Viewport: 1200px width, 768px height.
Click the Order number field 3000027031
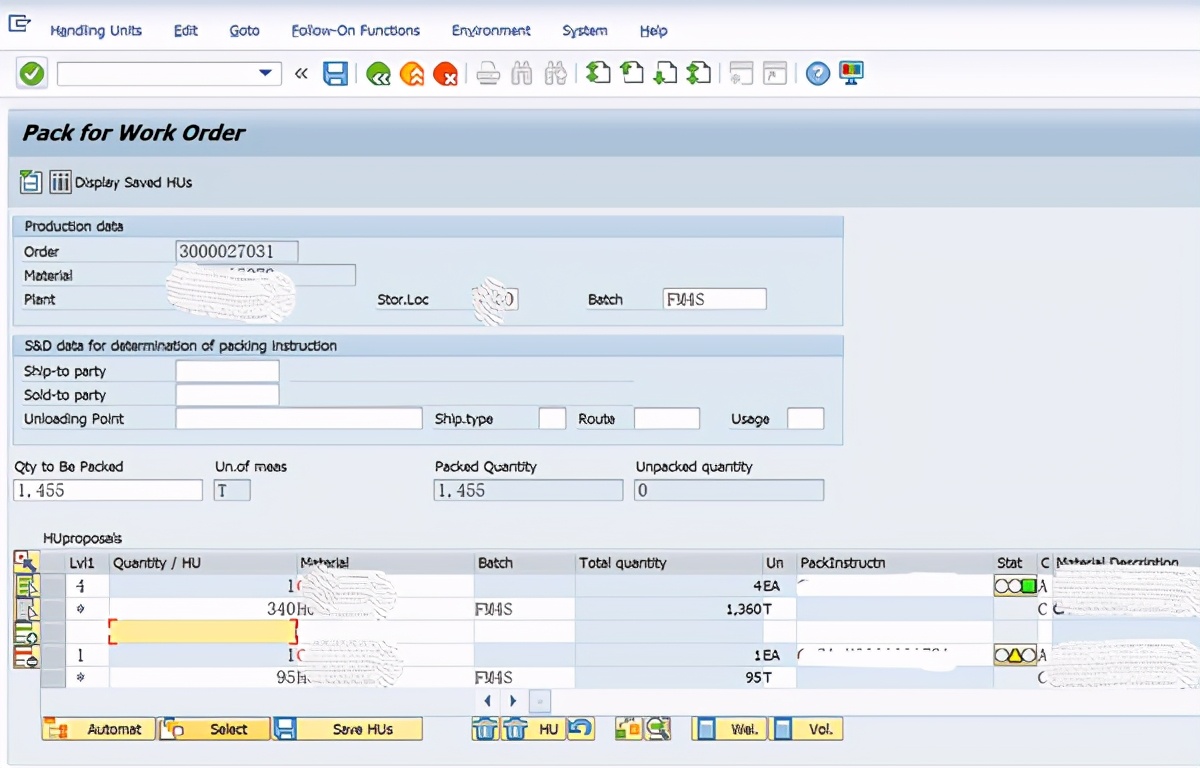pos(237,251)
